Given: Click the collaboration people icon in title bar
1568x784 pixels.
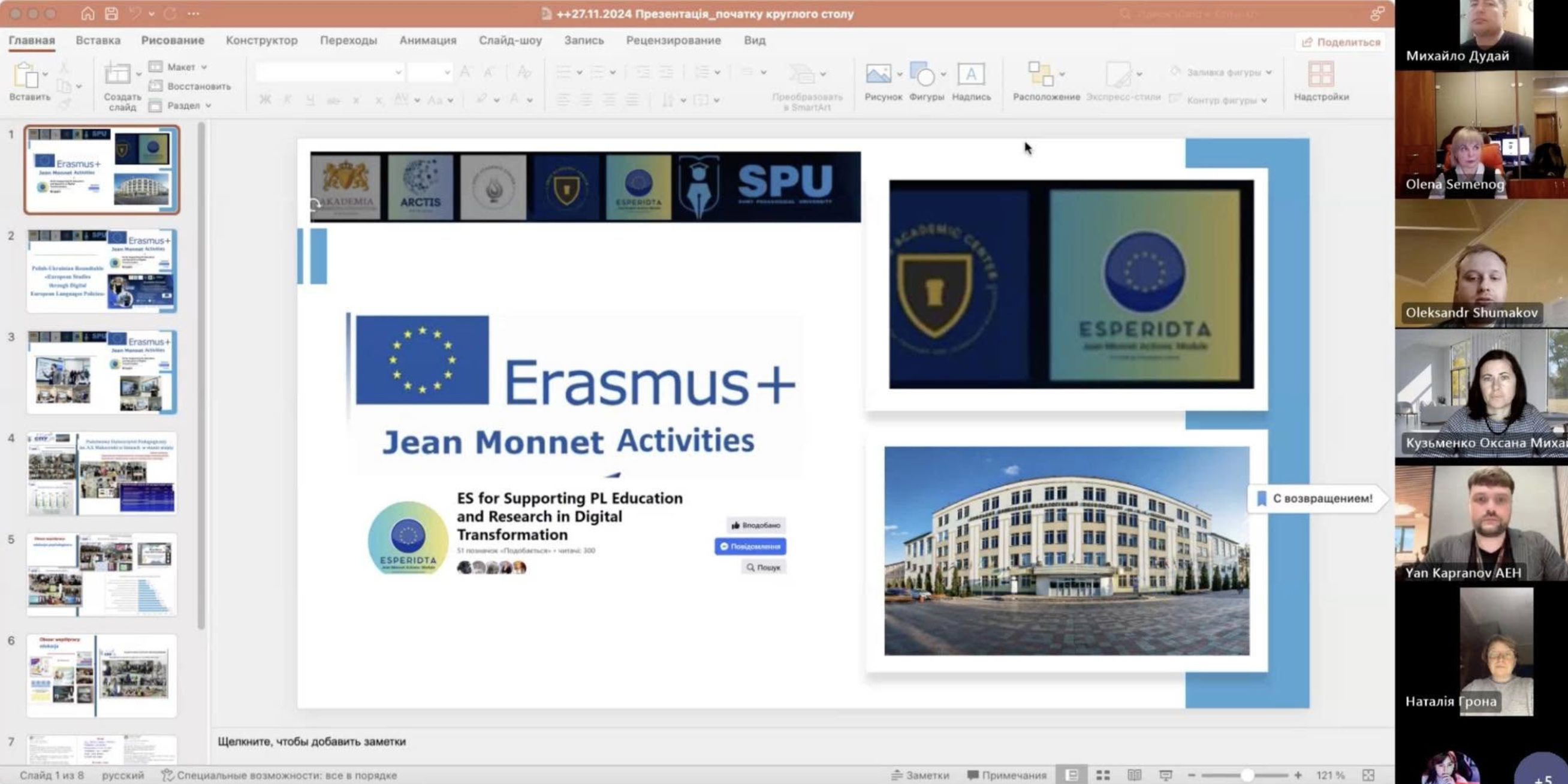Looking at the screenshot, I should pyautogui.click(x=1377, y=13).
